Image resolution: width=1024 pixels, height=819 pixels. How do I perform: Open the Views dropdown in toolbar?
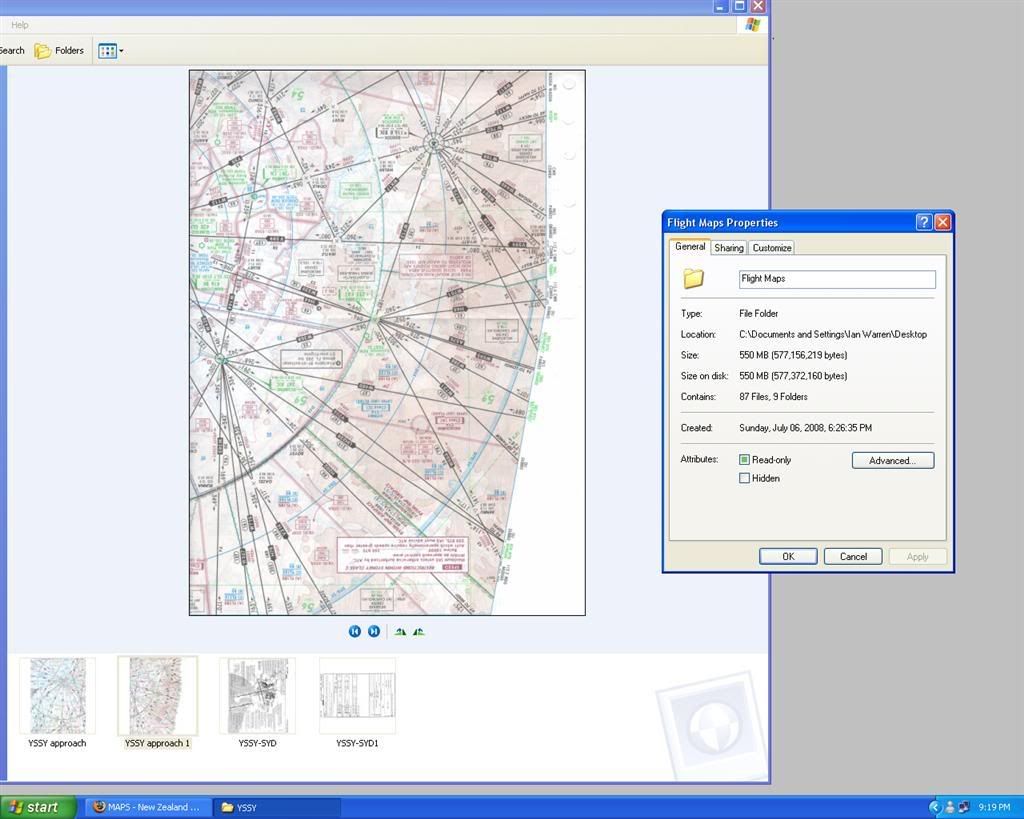tap(110, 51)
